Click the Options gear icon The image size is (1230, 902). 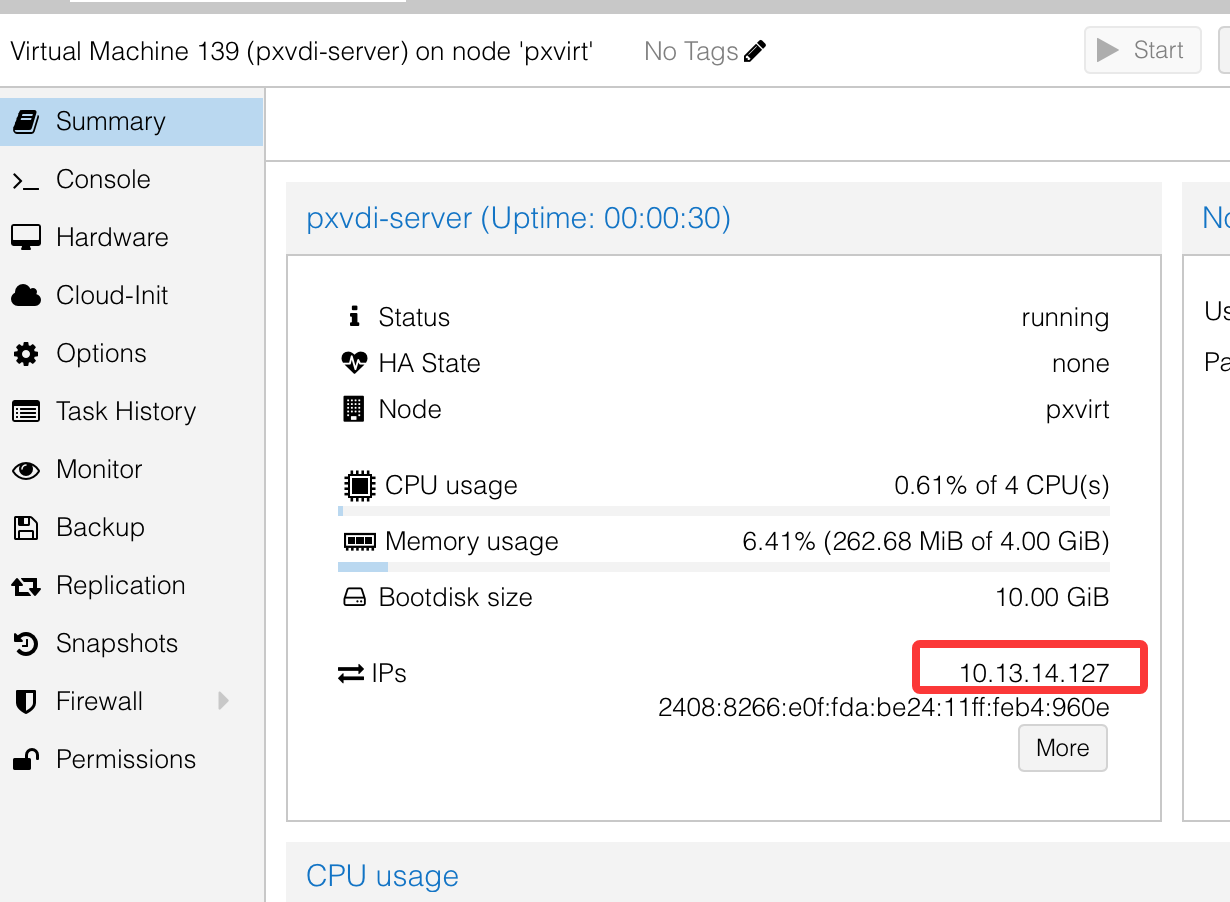coord(26,354)
